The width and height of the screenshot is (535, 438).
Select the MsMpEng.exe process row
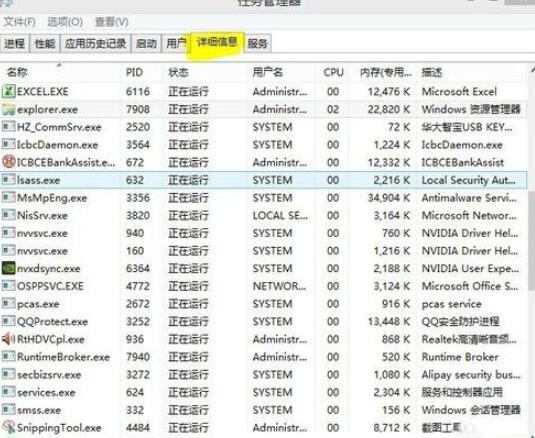point(263,198)
